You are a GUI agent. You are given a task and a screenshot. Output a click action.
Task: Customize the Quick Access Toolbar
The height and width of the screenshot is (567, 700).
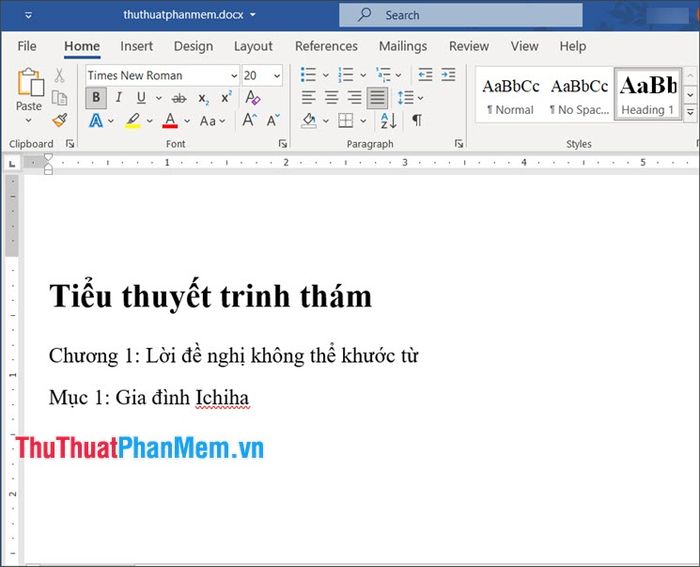point(28,15)
